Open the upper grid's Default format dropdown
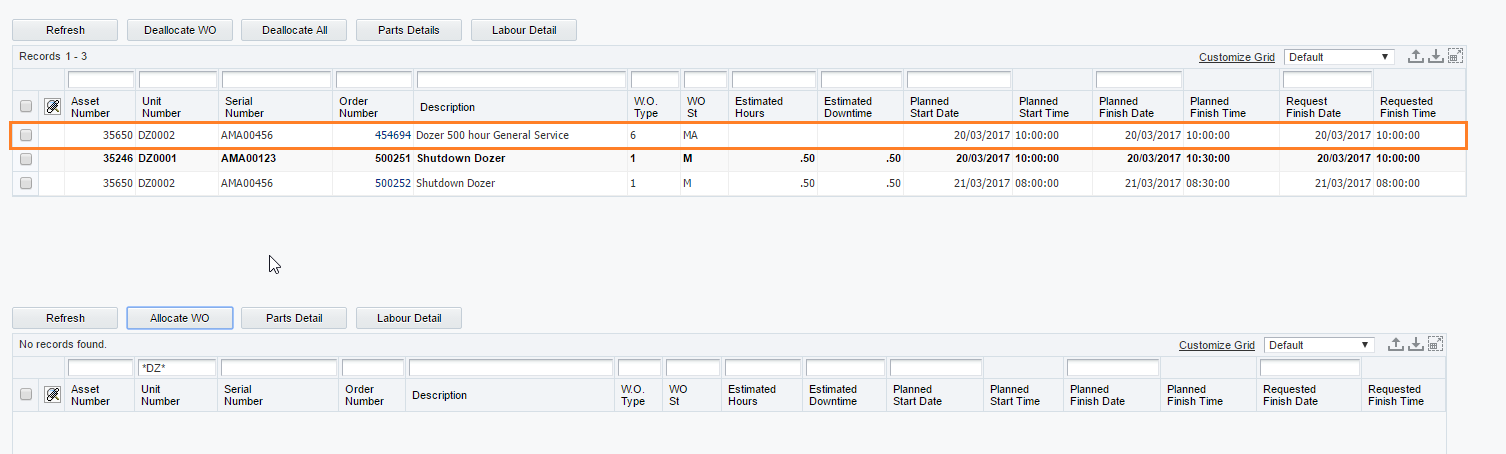 coord(1339,57)
